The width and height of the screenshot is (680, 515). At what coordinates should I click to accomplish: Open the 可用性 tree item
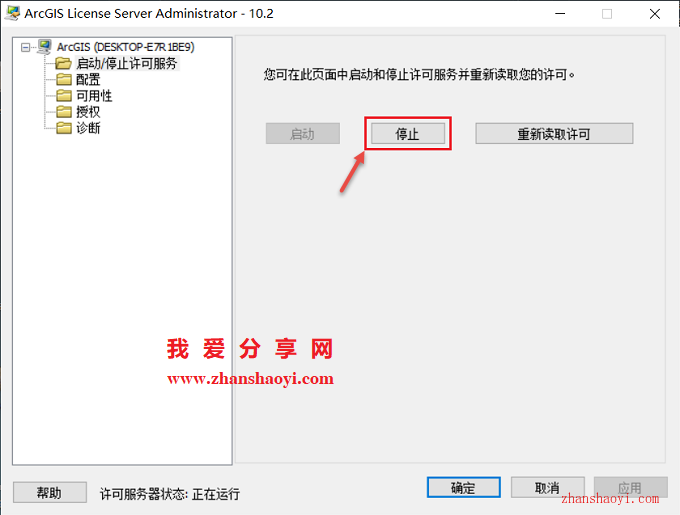[x=94, y=96]
